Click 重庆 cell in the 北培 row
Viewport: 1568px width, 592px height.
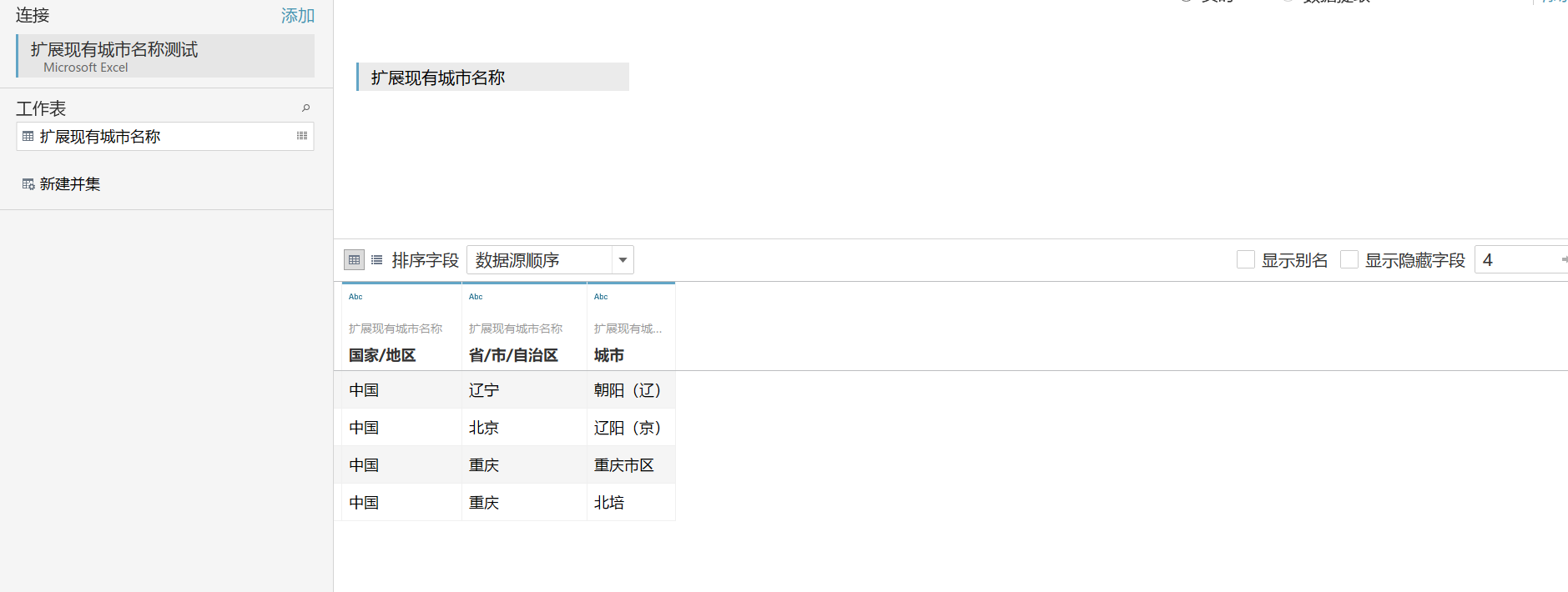click(x=524, y=502)
